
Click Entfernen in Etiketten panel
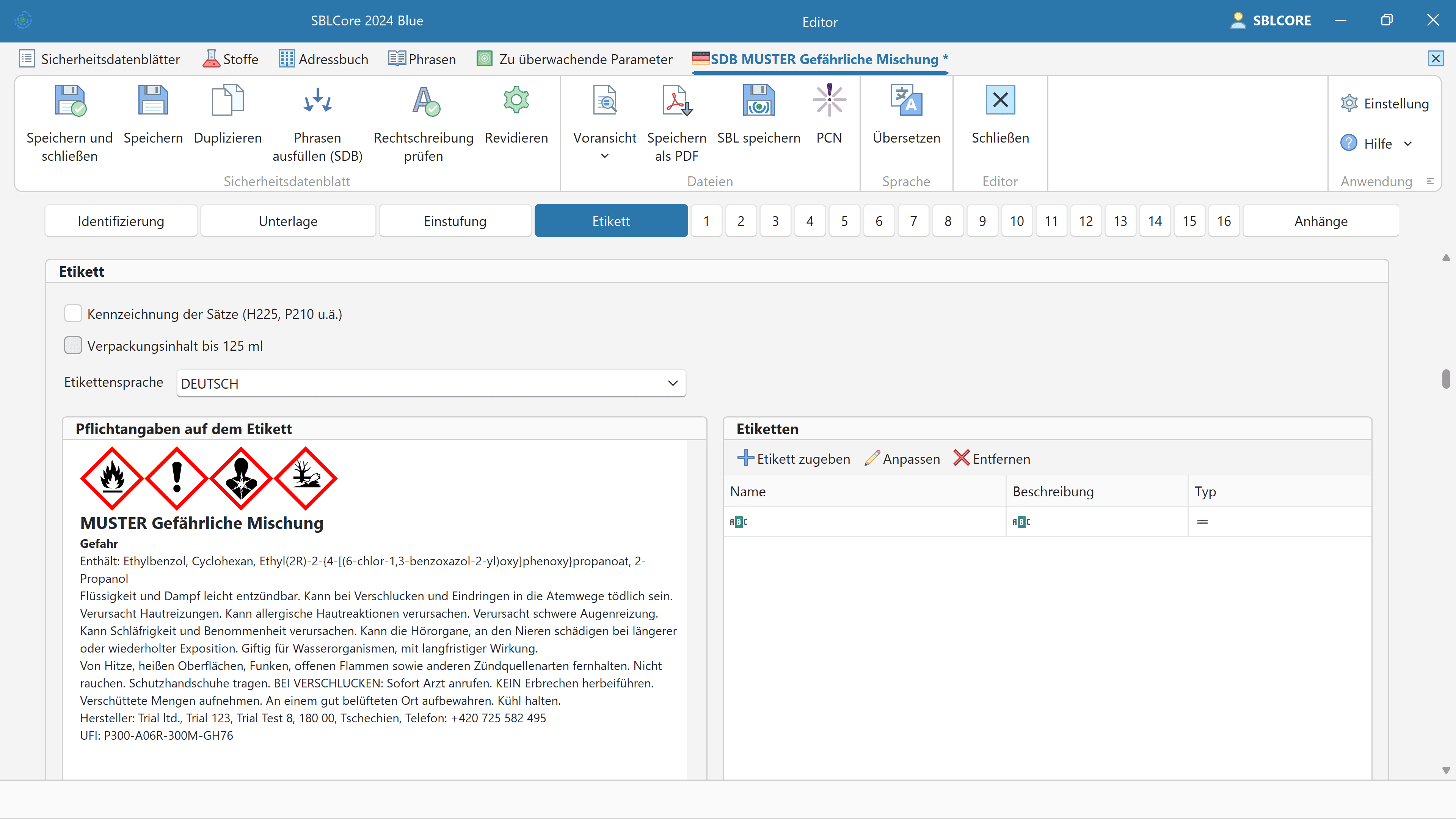point(992,458)
